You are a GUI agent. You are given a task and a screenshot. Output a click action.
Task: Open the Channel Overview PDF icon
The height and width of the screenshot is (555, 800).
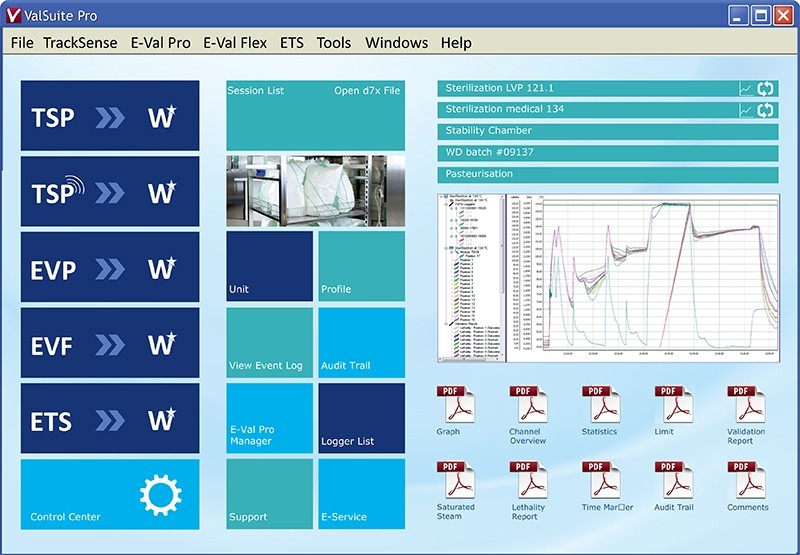529,404
